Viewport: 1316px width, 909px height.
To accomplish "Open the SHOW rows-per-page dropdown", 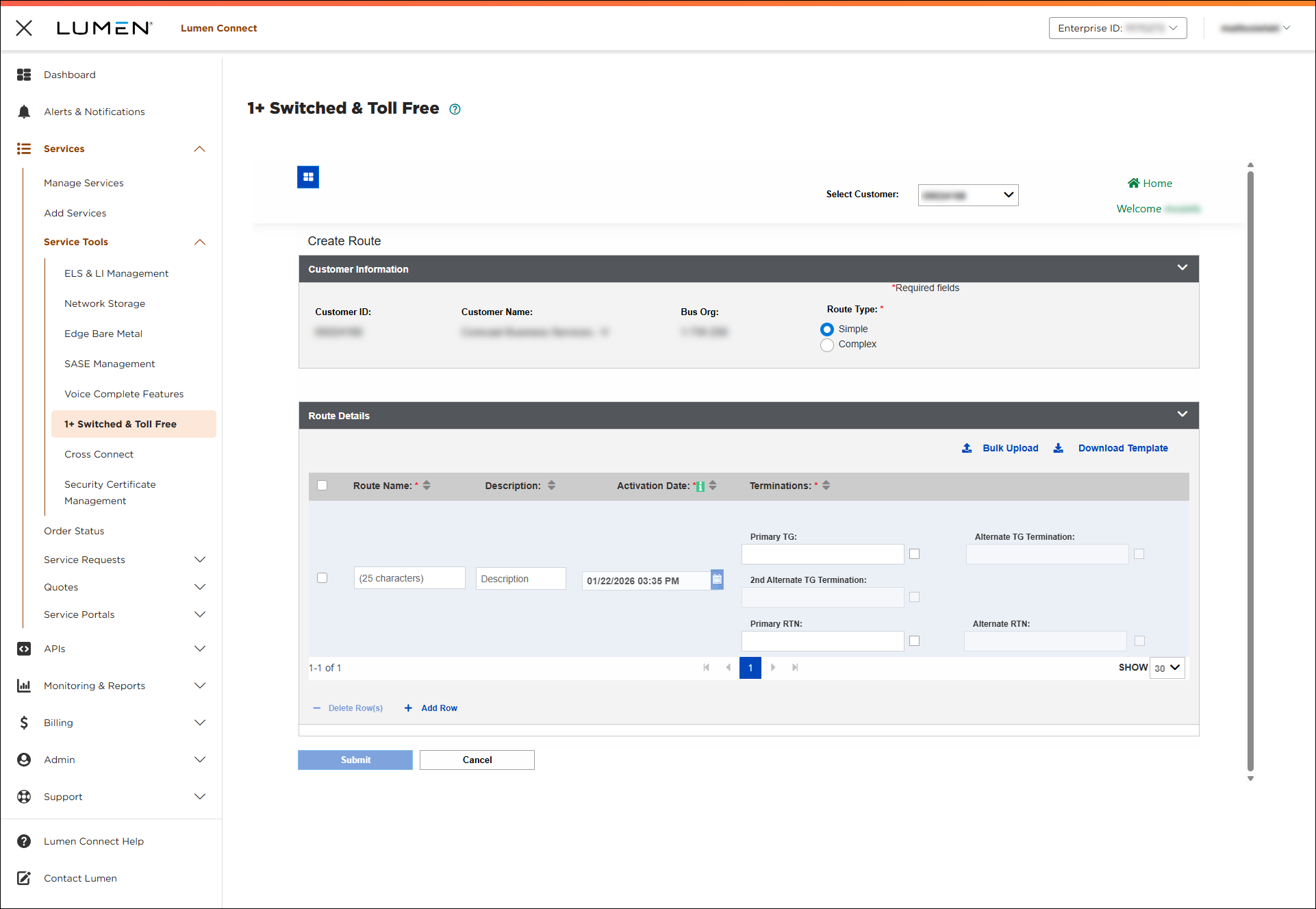I will 1167,668.
